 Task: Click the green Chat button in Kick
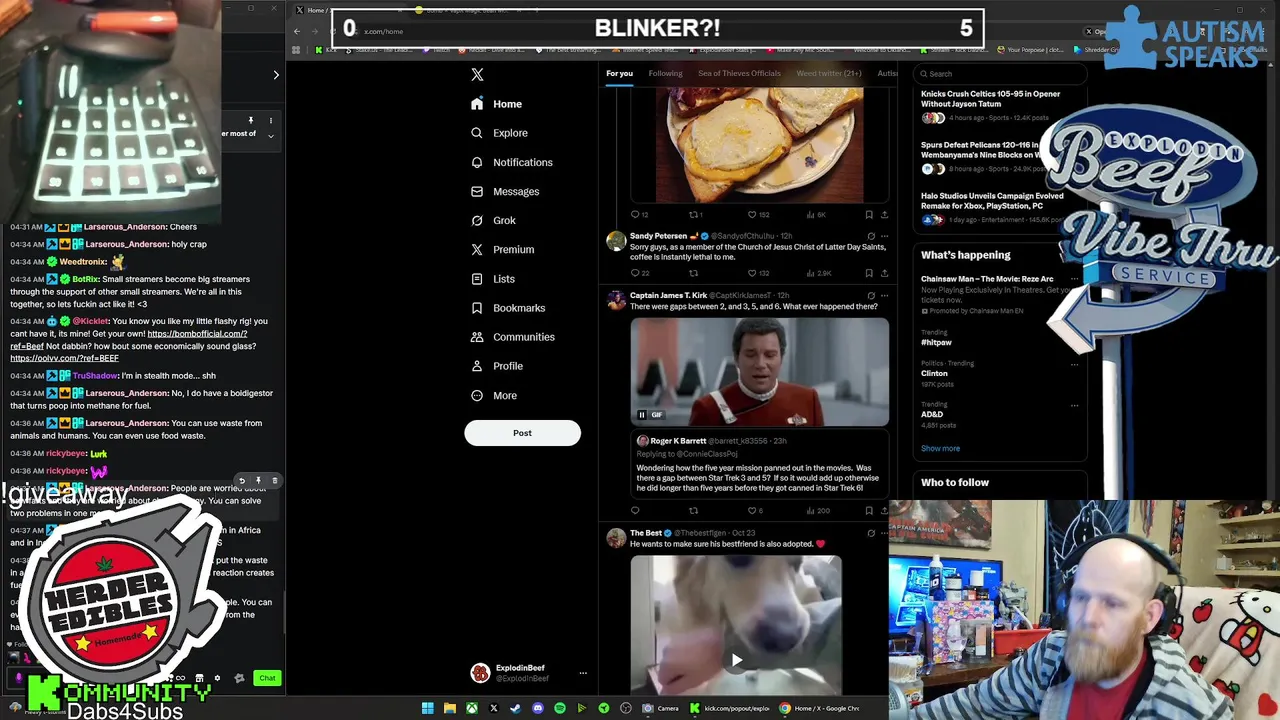click(x=267, y=678)
